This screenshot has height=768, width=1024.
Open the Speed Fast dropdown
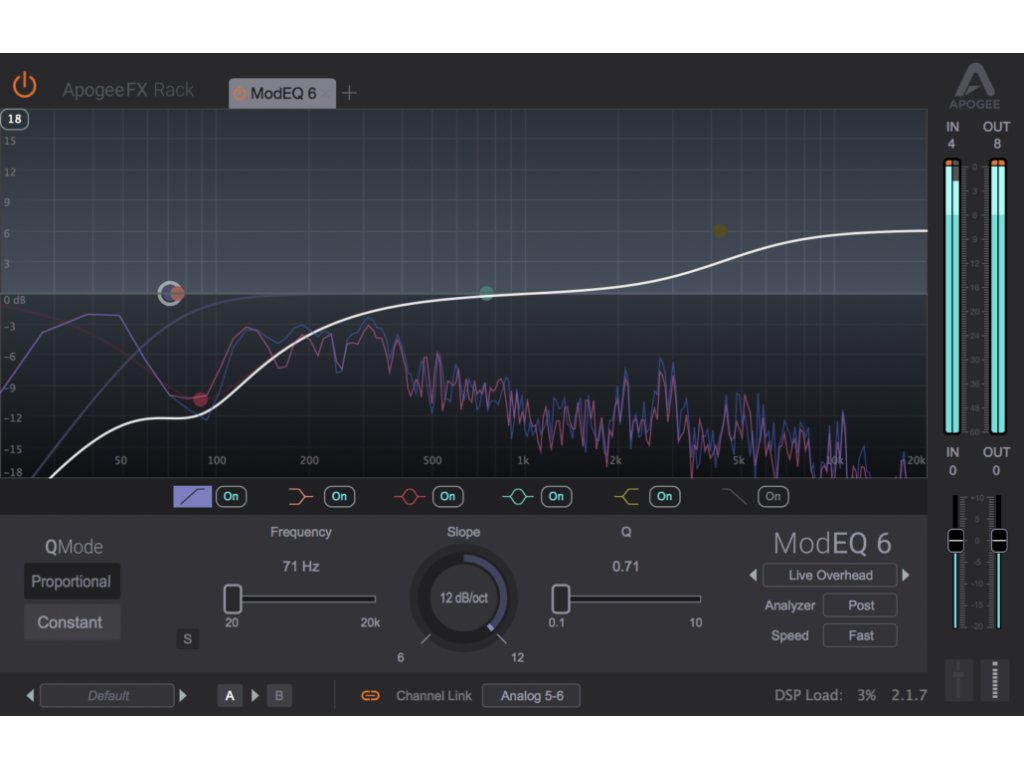coord(860,635)
